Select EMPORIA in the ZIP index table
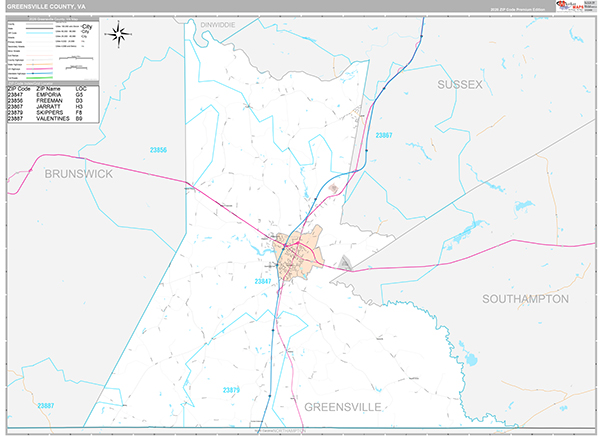Viewport: 600px width, 436px height. [x=49, y=95]
